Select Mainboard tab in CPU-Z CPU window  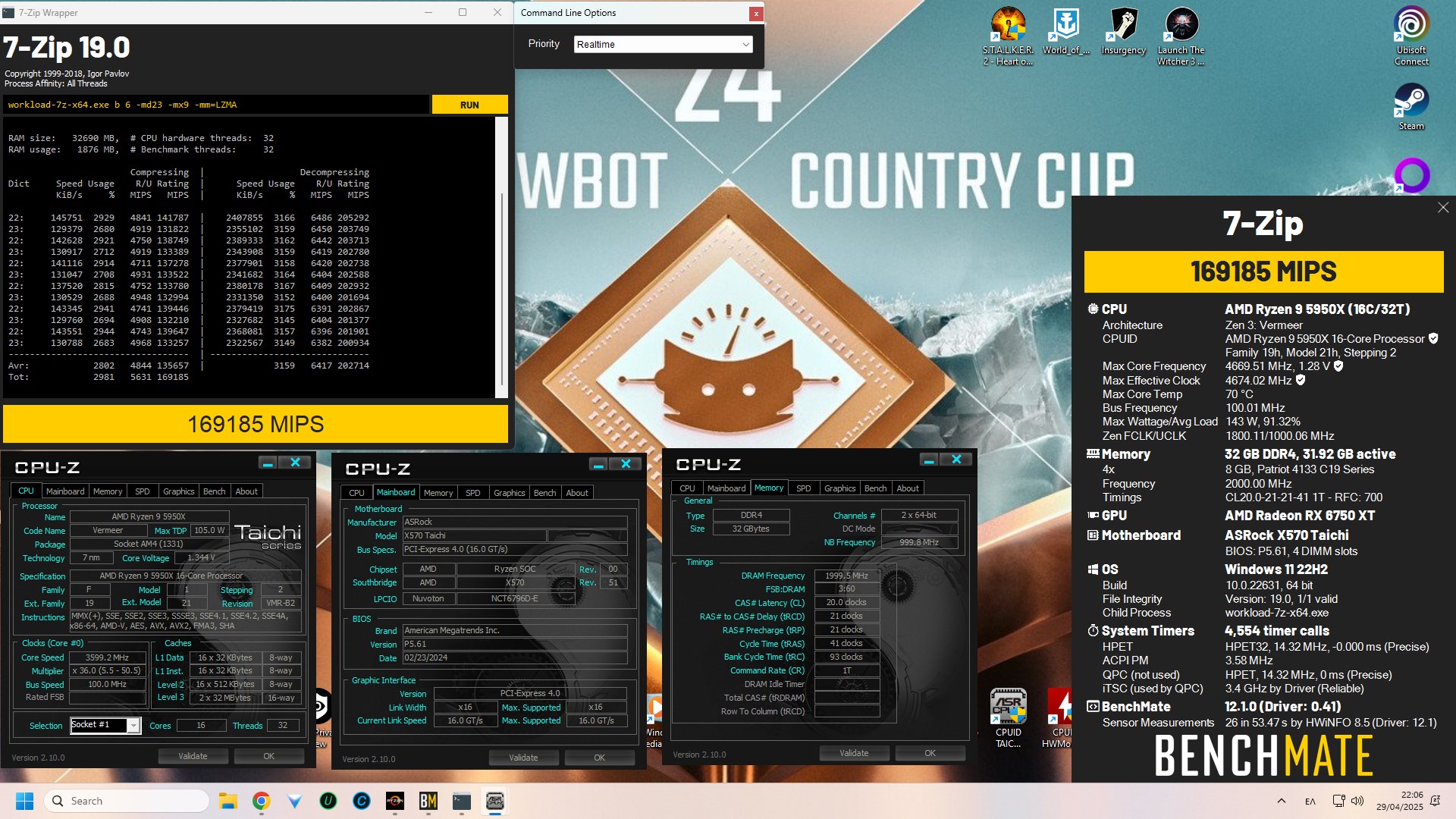(65, 491)
